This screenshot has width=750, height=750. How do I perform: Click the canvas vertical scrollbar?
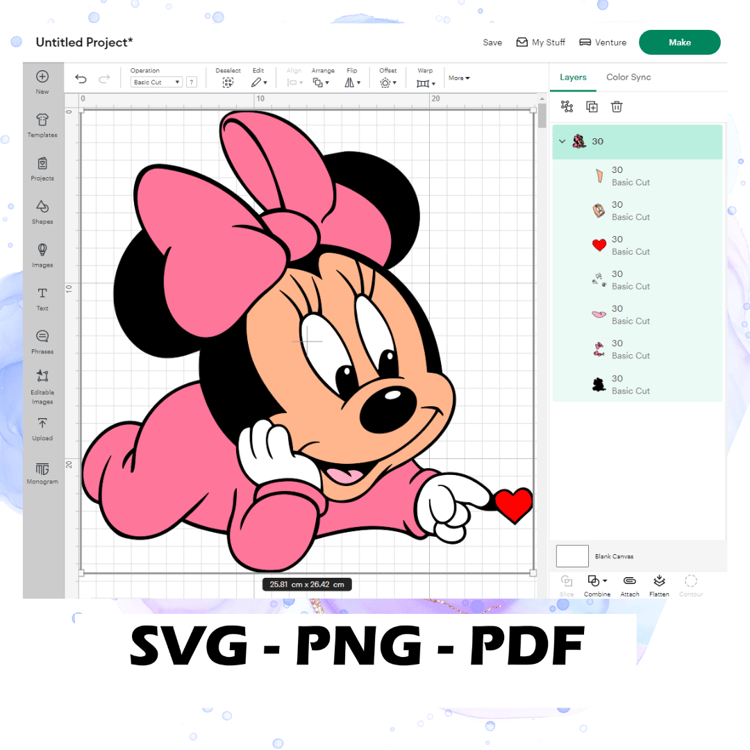542,116
